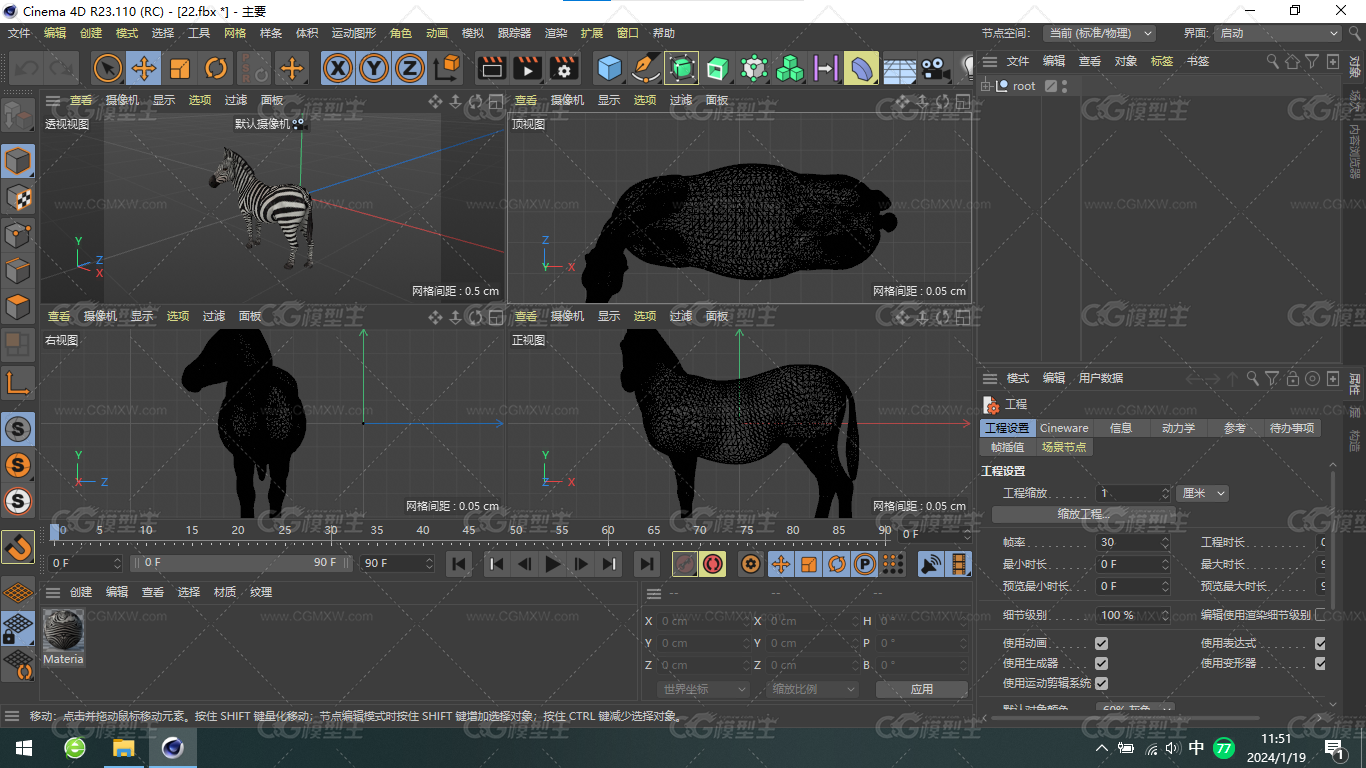The image size is (1366, 768).
Task: Select the Live Selection arrow tool
Action: click(107, 68)
